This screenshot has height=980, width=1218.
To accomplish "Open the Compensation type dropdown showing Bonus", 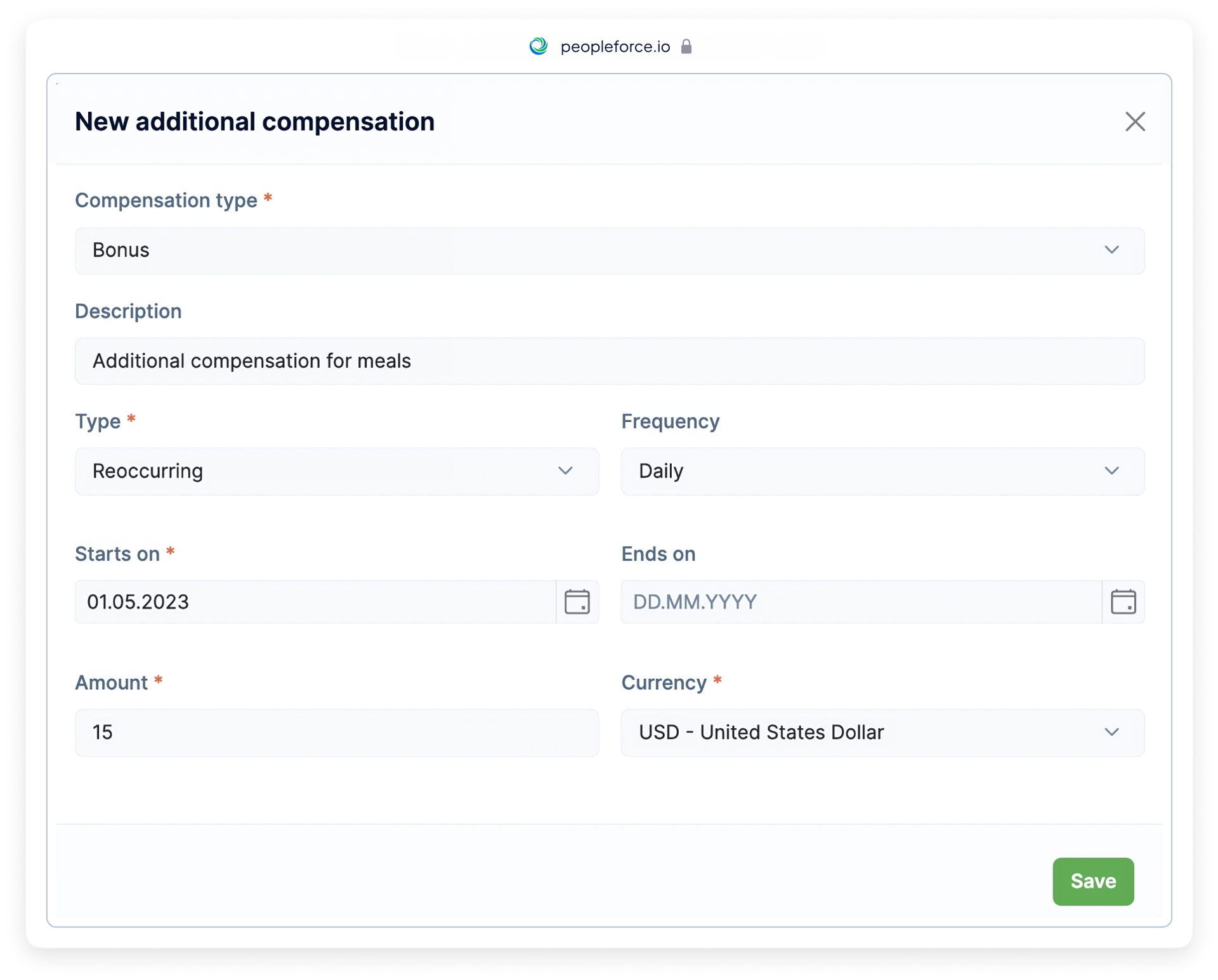I will [x=610, y=251].
